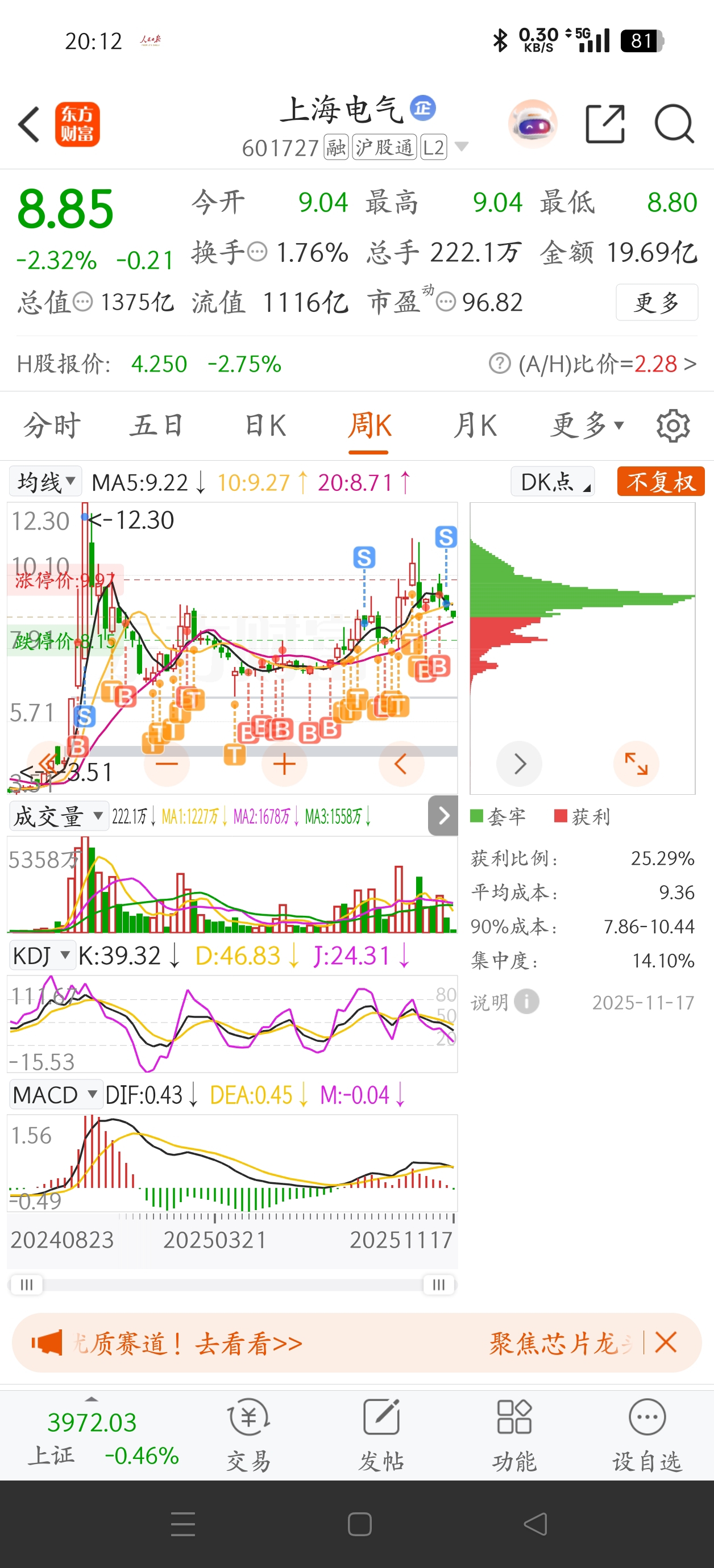Tap the MACD chart panel

pos(232,1162)
